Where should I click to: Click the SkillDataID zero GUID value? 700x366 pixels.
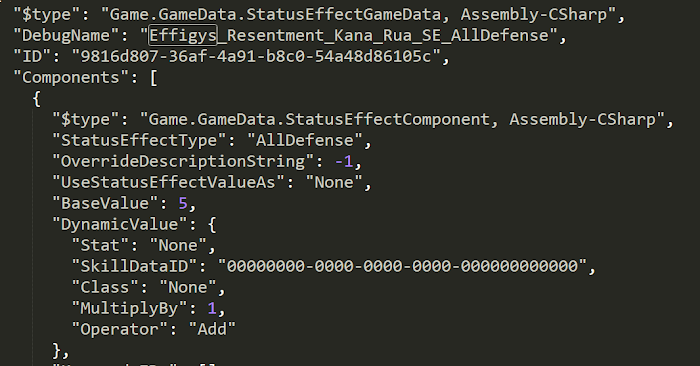pos(403,266)
